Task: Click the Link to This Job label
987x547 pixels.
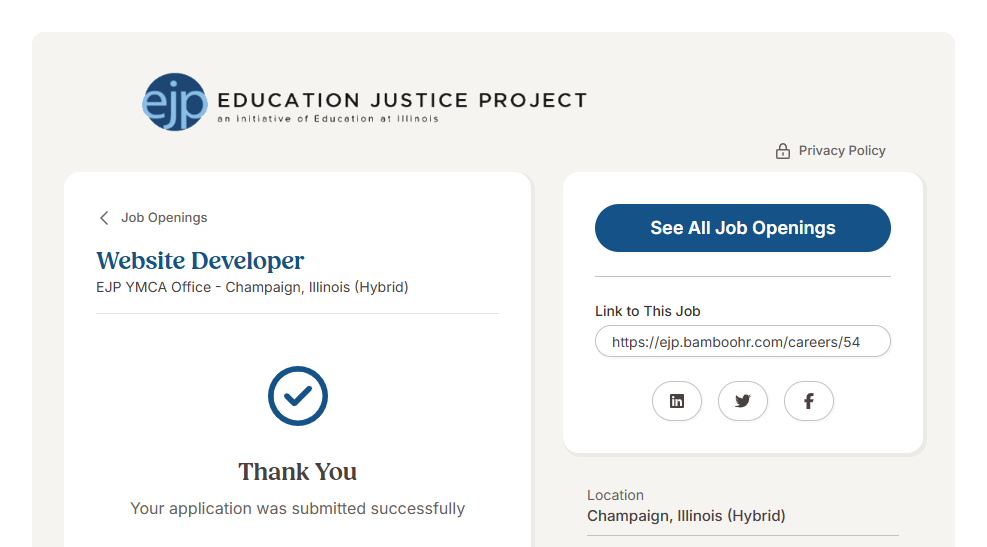Action: pyautogui.click(x=648, y=311)
